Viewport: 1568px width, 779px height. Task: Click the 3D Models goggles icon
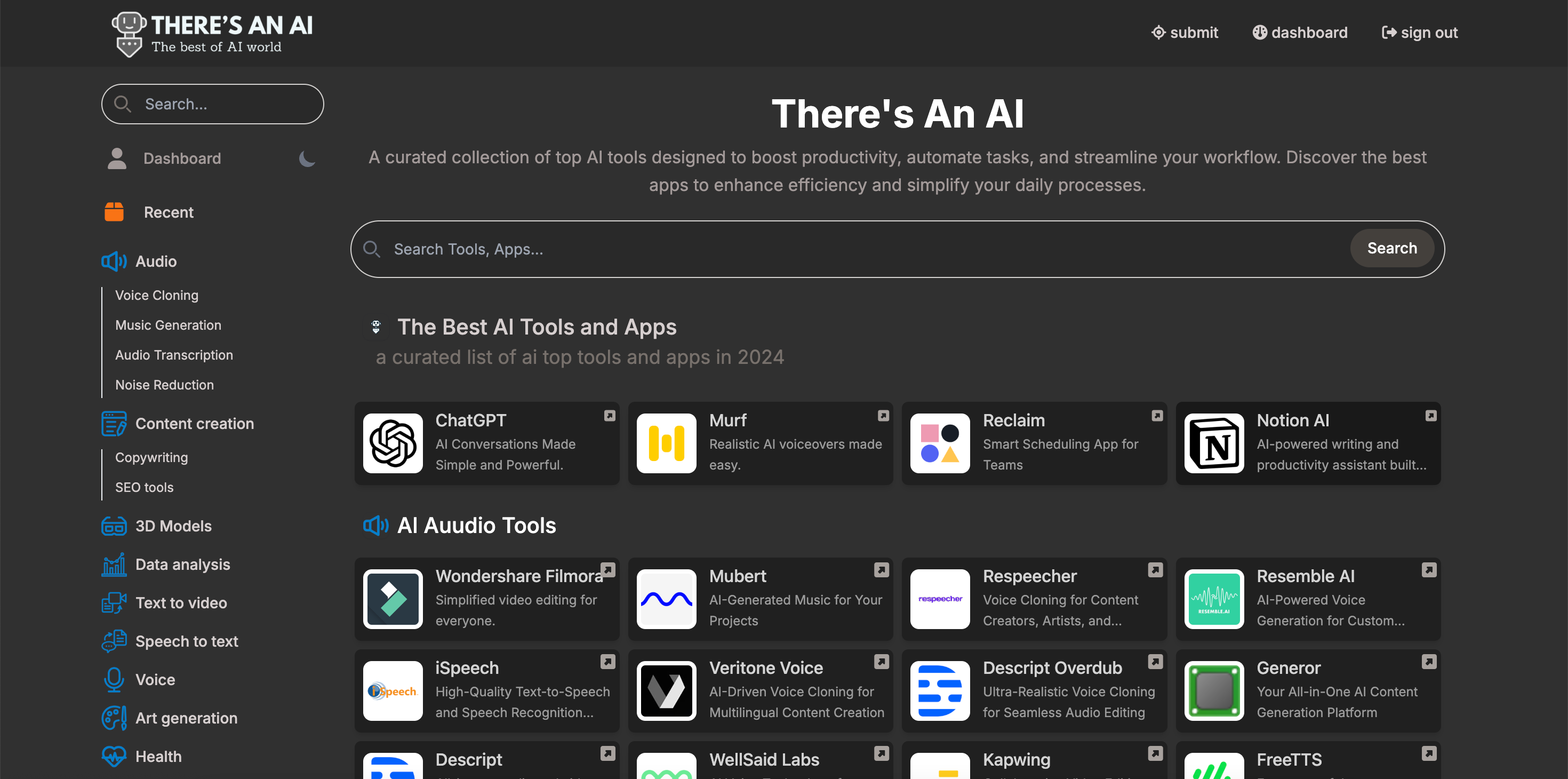[x=114, y=526]
